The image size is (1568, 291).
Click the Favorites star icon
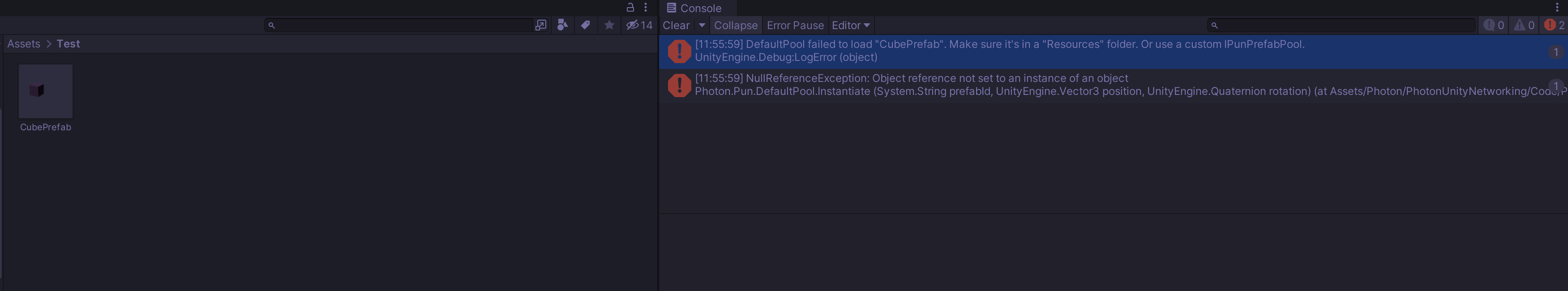point(608,25)
